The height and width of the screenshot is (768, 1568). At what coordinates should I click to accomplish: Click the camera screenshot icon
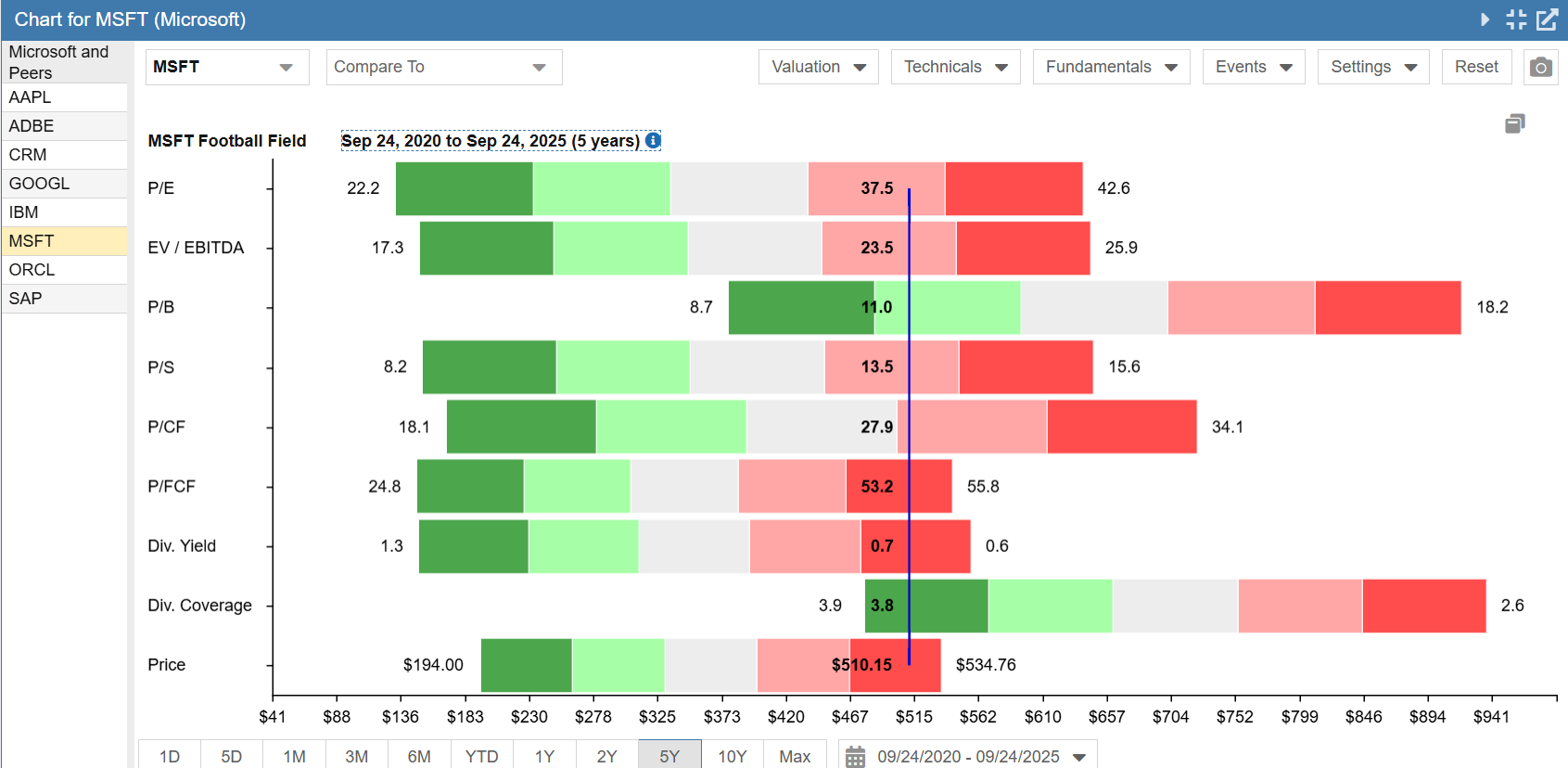point(1540,67)
